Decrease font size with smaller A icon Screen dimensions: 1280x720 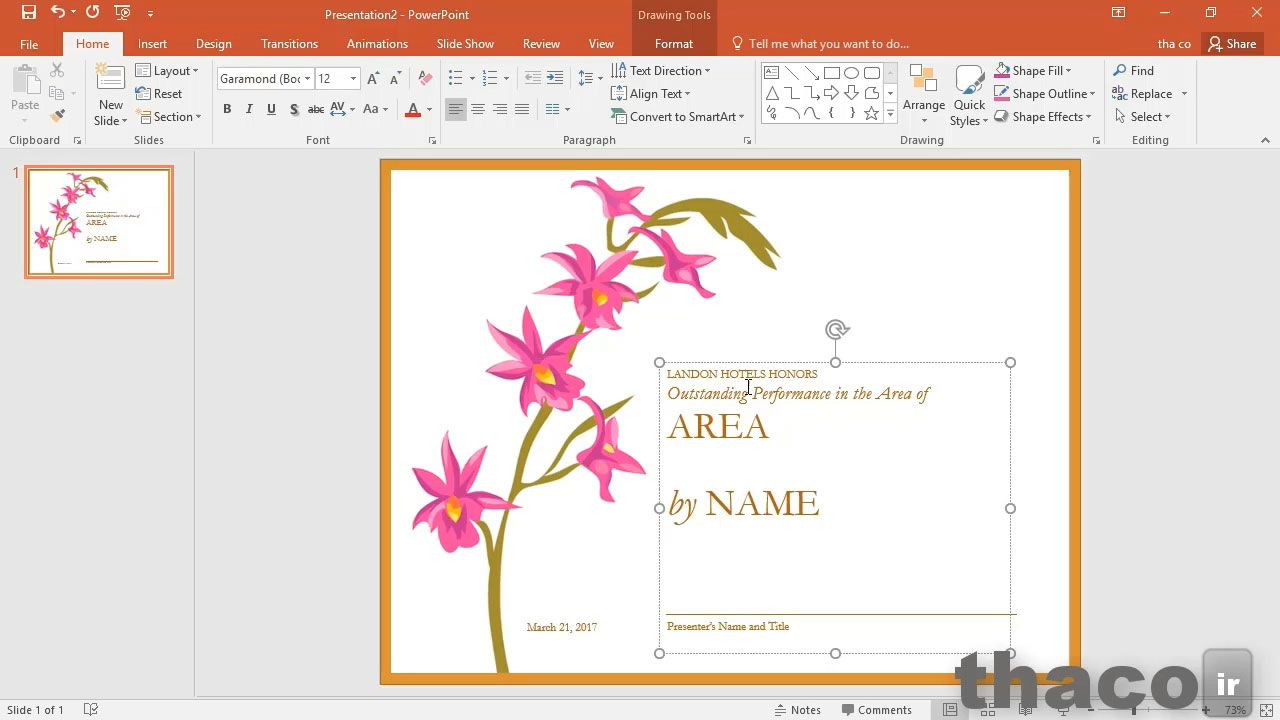coord(395,79)
